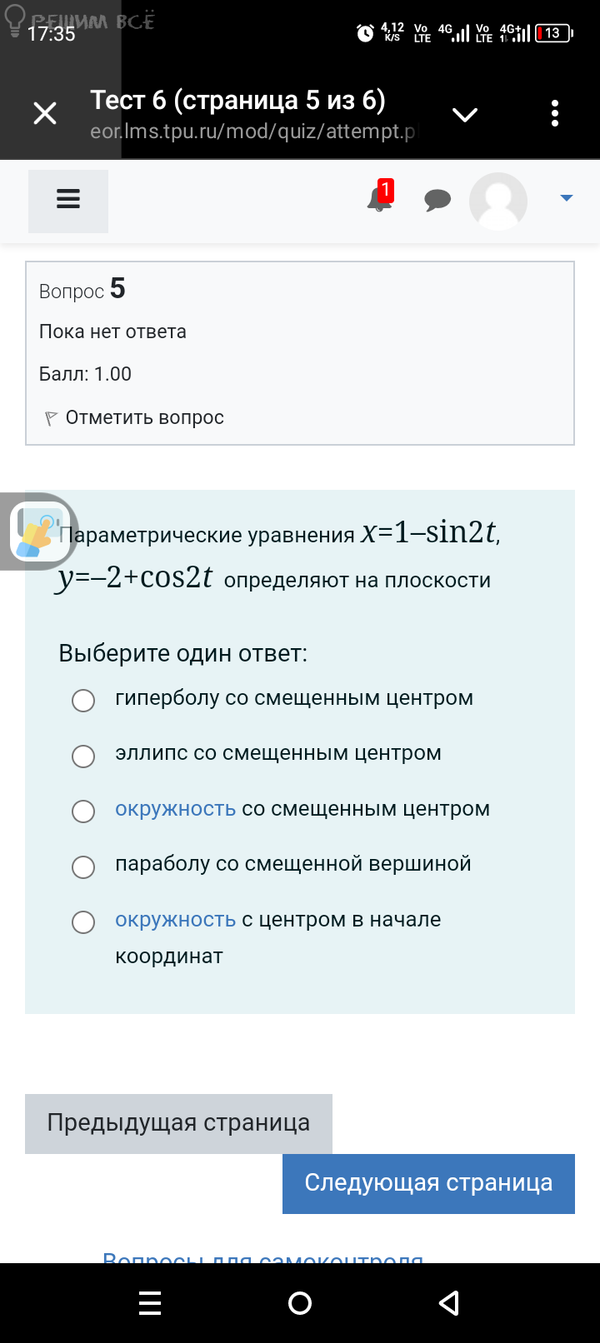The height and width of the screenshot is (1343, 600).
Task: Select гиперболу со смещенным центром option
Action: pyautogui.click(x=83, y=700)
